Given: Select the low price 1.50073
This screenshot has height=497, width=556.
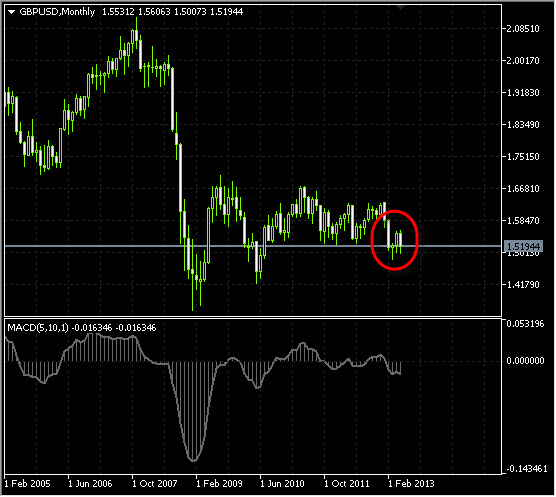Looking at the screenshot, I should click(x=190, y=12).
